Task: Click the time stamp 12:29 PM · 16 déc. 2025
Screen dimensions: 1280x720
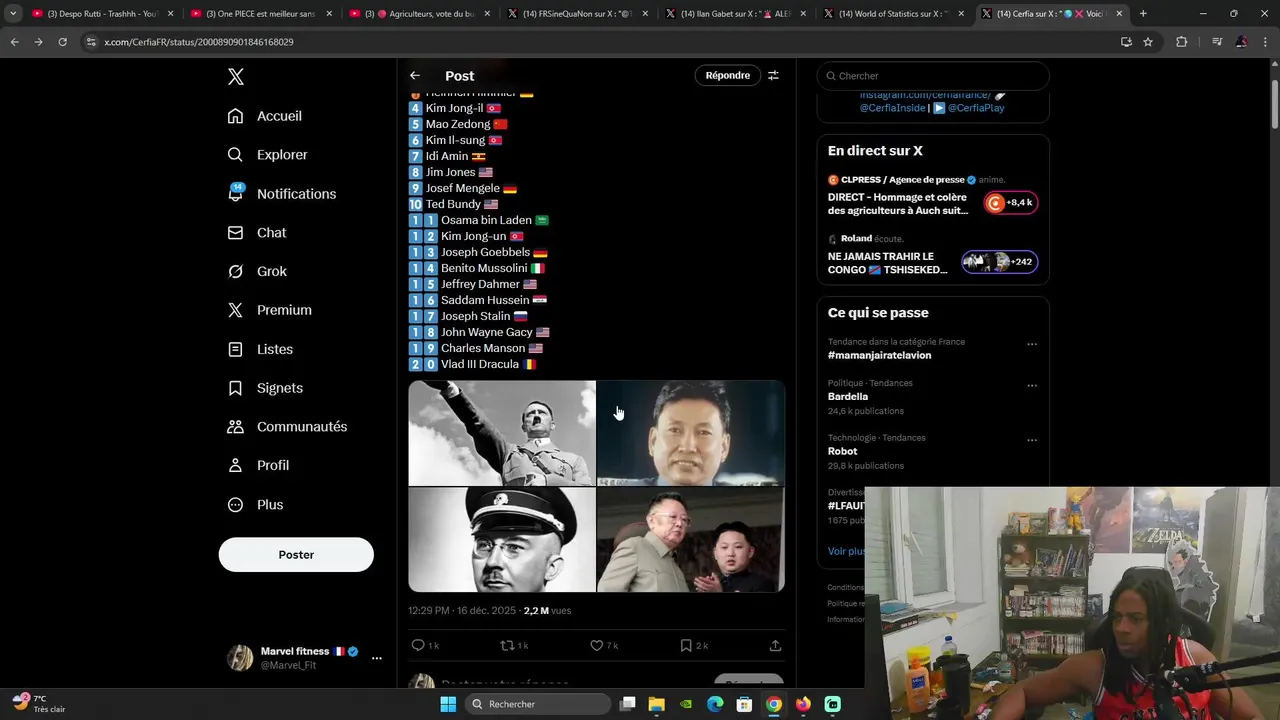Action: [462, 611]
